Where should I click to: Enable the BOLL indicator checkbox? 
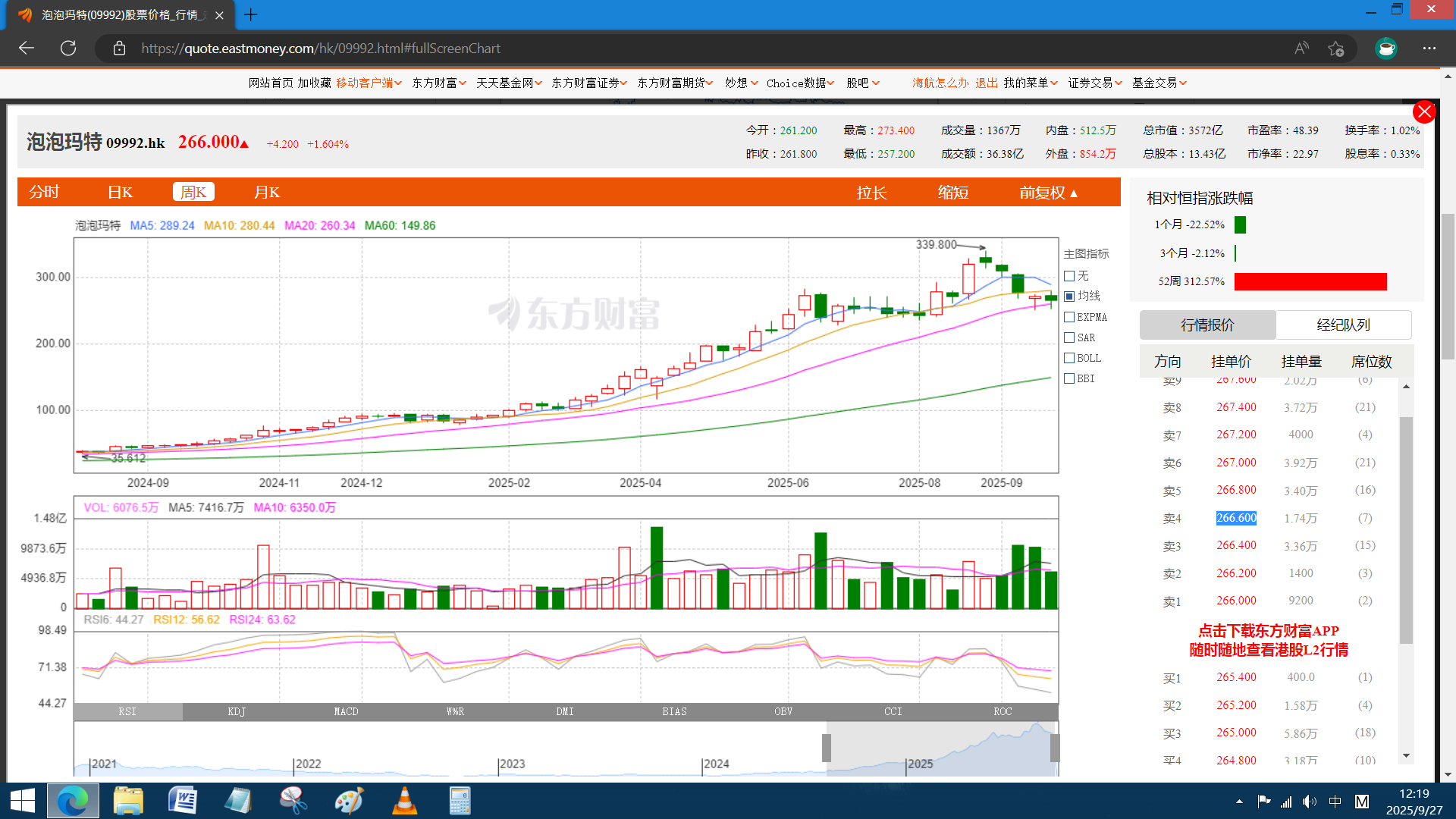tap(1069, 358)
